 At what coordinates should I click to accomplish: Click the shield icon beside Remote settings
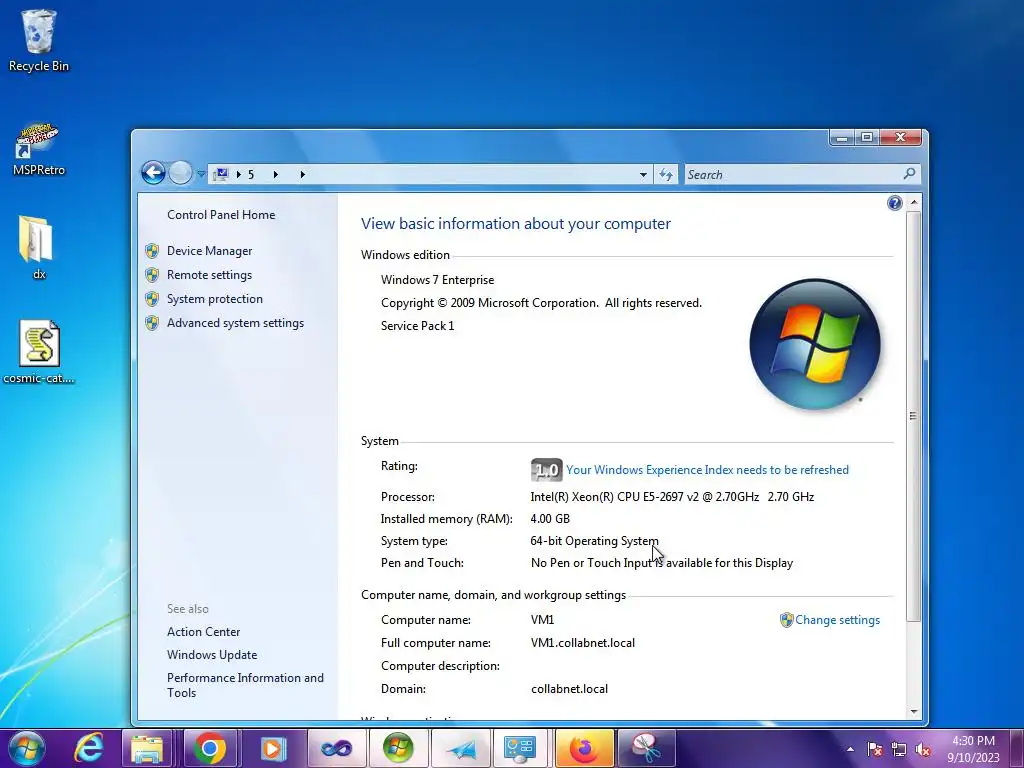click(x=152, y=275)
